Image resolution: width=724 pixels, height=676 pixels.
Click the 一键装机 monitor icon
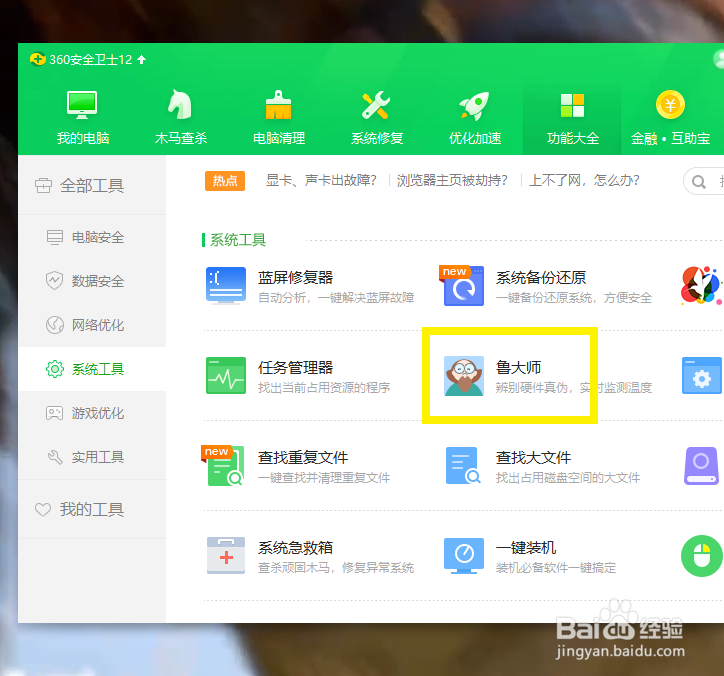(464, 555)
